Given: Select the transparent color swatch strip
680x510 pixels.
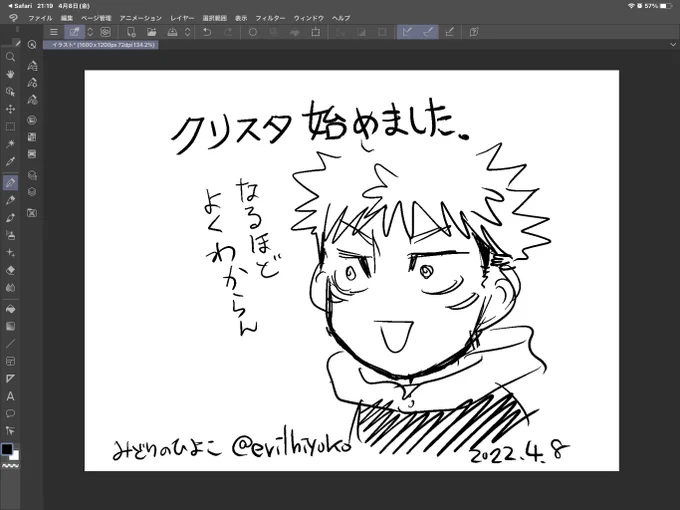Looking at the screenshot, I should point(10,466).
